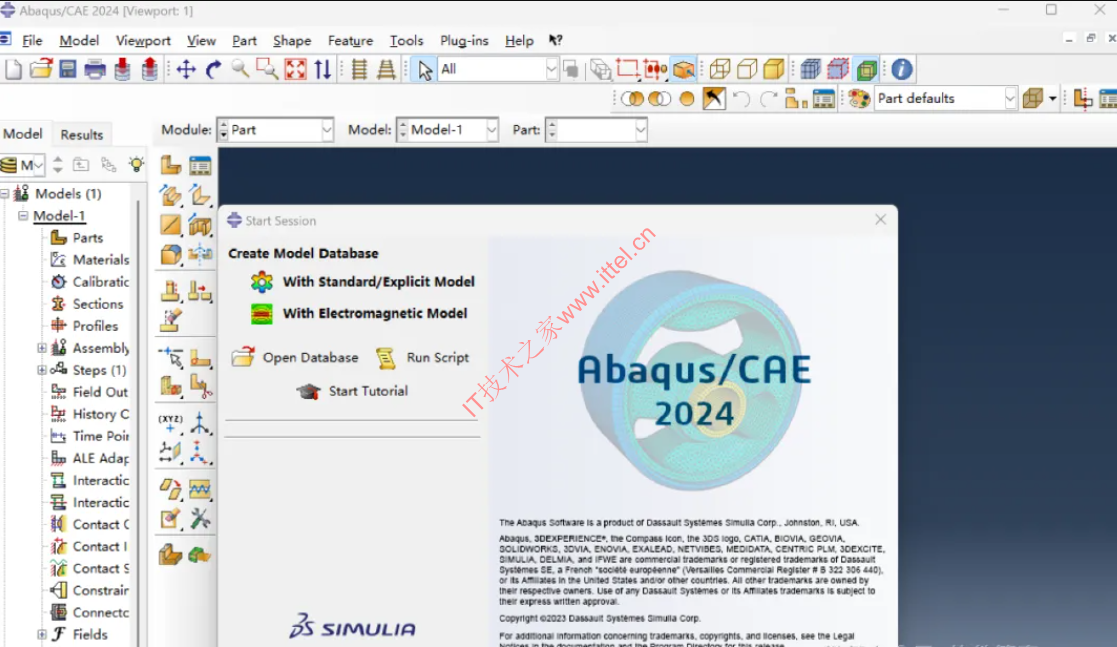The height and width of the screenshot is (647, 1117).
Task: Click the Create Part icon in toolbox
Action: point(171,165)
